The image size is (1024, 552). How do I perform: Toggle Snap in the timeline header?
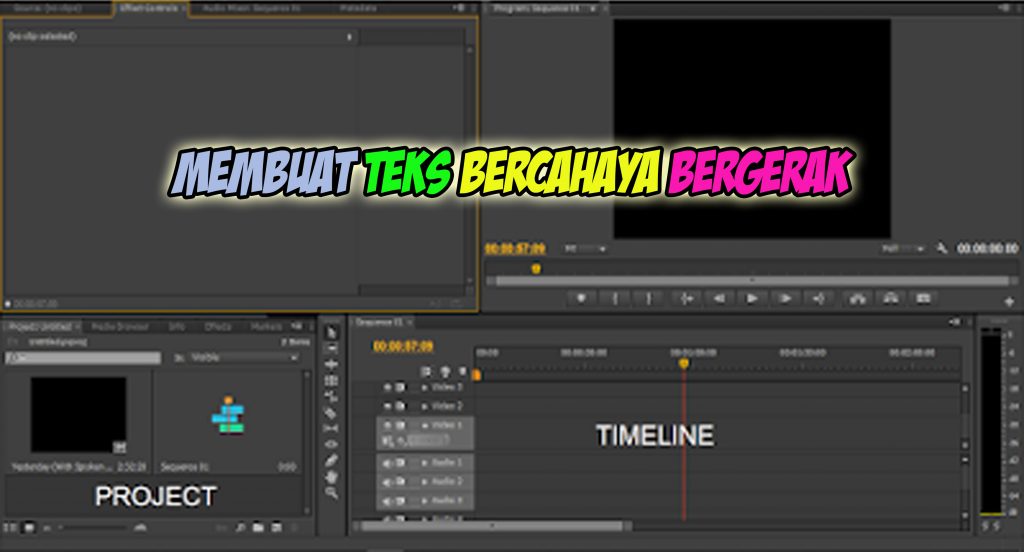click(x=426, y=372)
